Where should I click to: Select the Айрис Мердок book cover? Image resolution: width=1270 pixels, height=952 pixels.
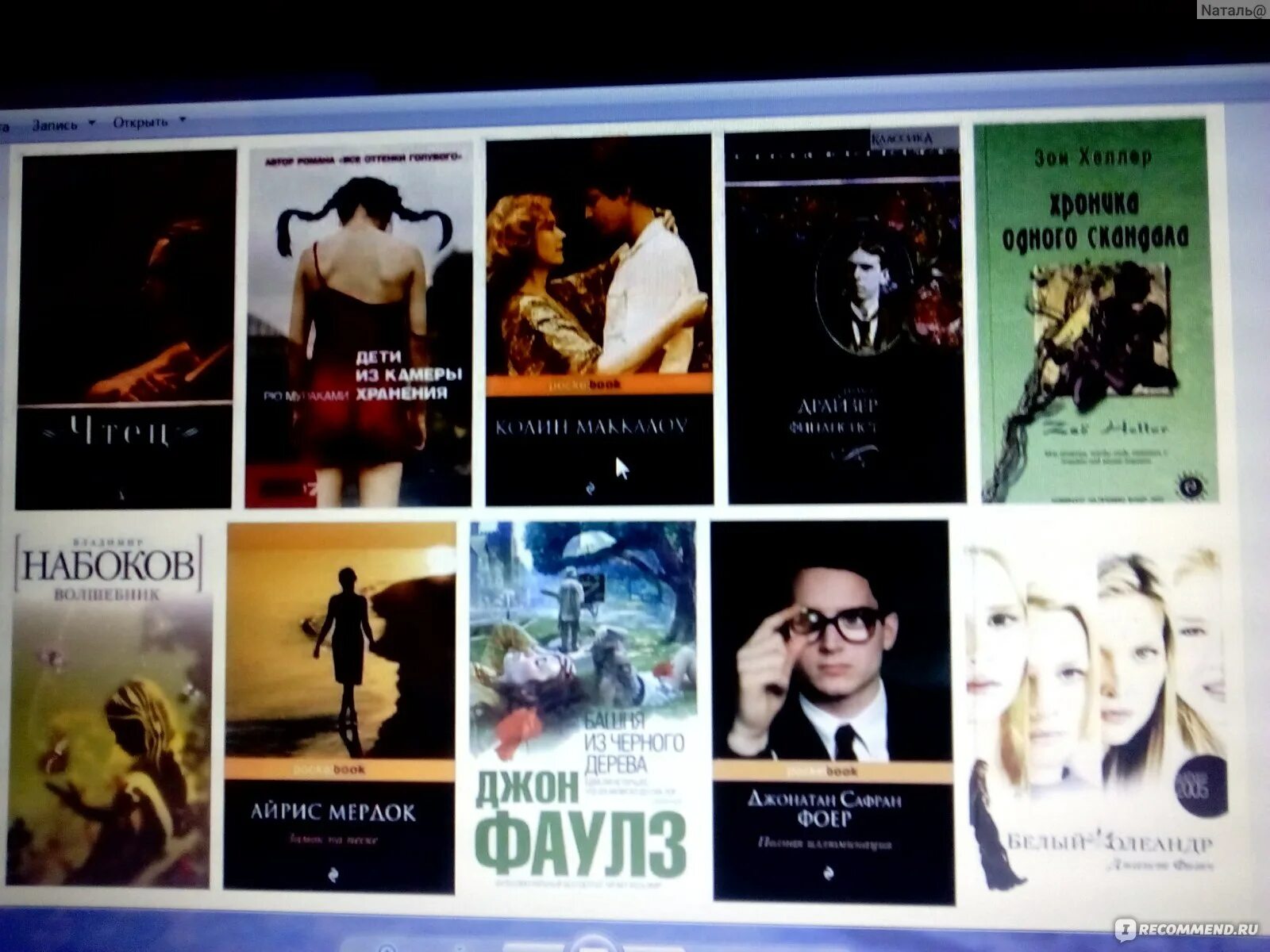coord(340,707)
